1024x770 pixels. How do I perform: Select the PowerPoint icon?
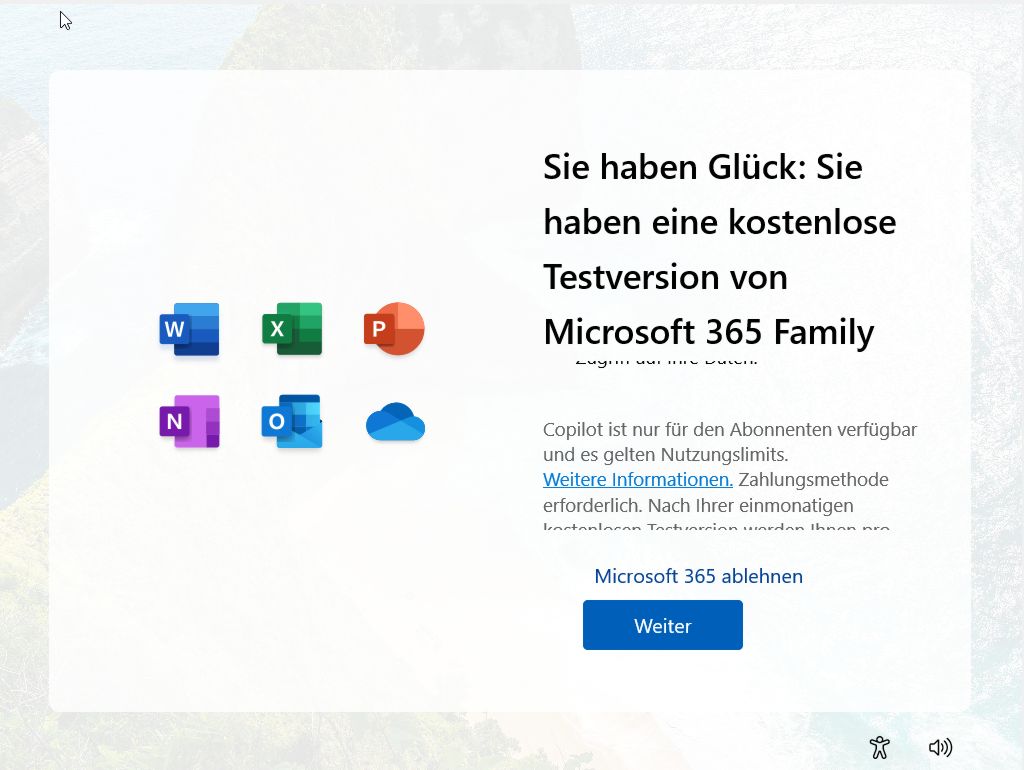pos(394,329)
